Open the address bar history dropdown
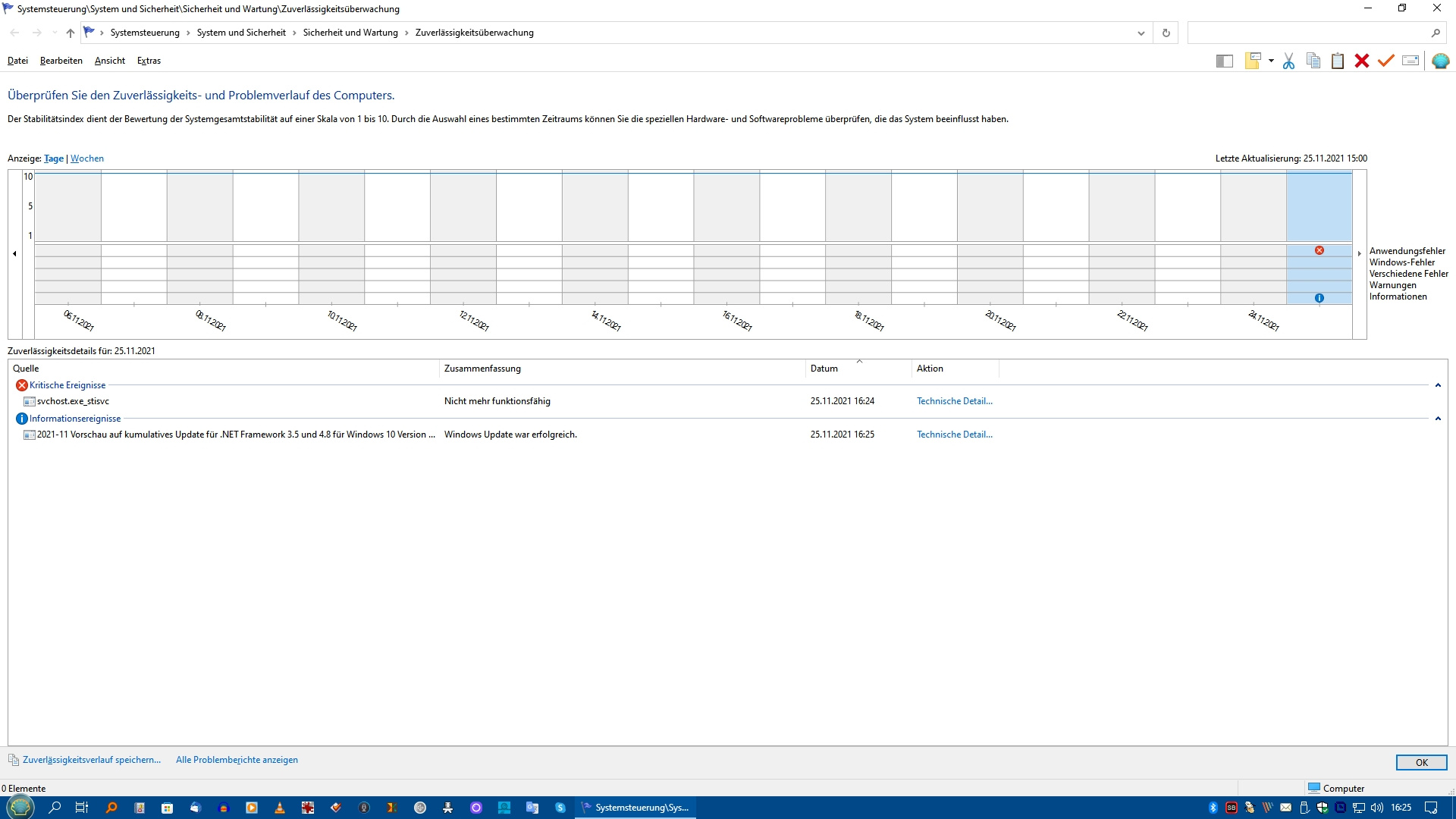This screenshot has height=819, width=1456. [x=1141, y=33]
